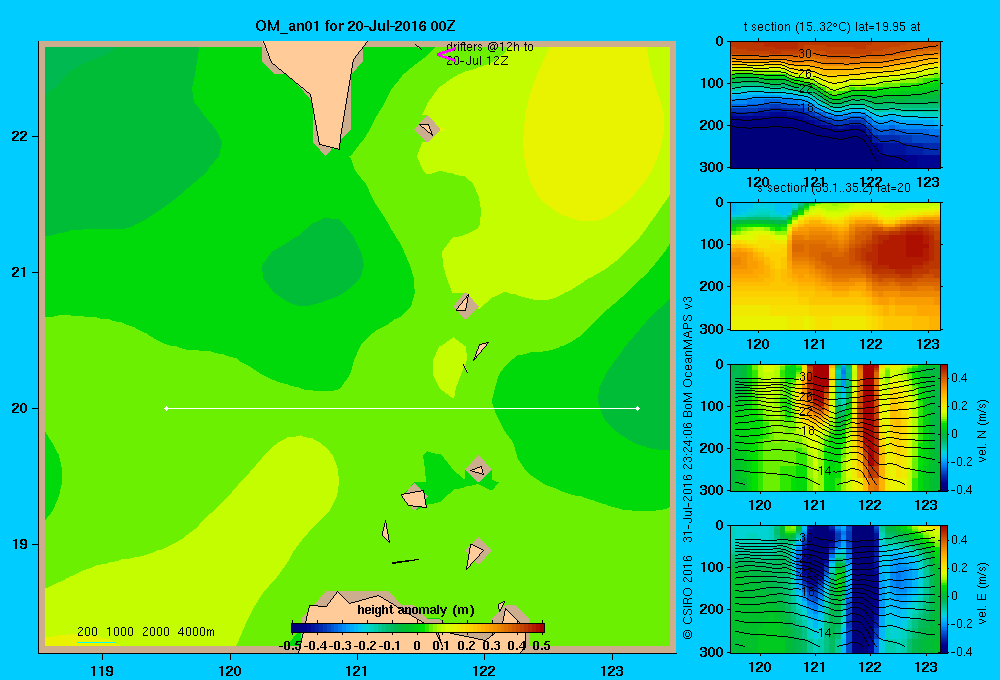
Task: Click the height anomaly color bar
Action: (x=418, y=628)
